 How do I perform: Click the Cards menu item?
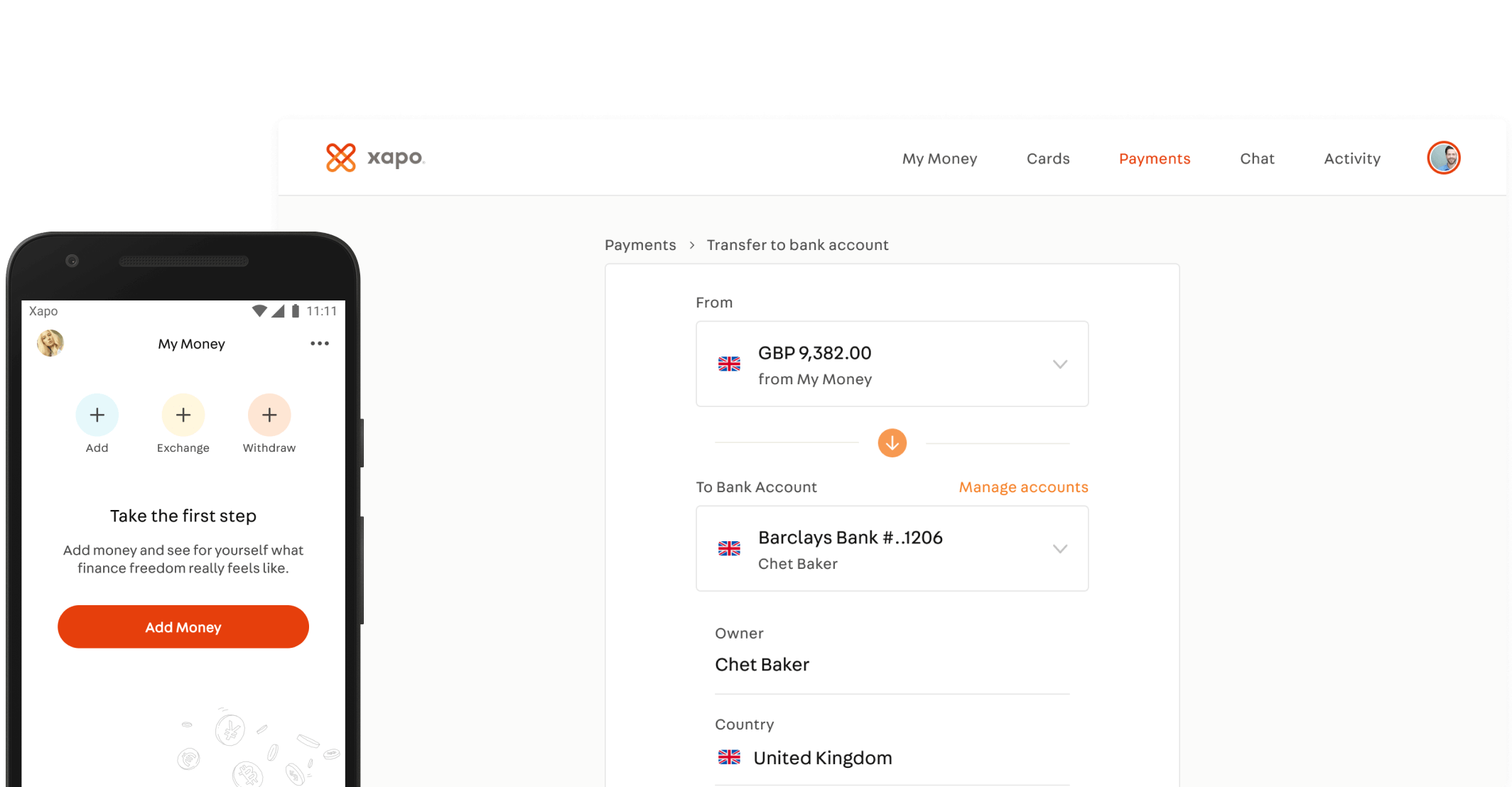[x=1048, y=156]
